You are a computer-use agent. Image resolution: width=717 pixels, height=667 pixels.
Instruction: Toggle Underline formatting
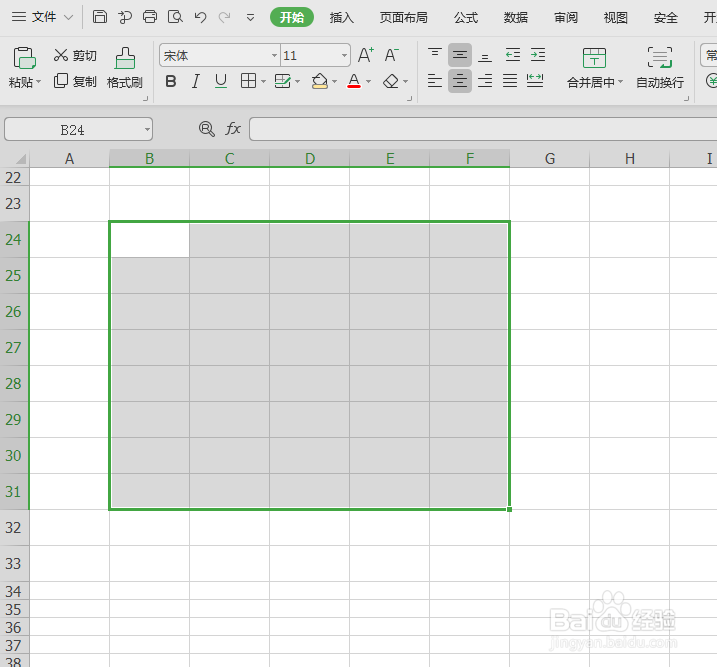pyautogui.click(x=221, y=81)
